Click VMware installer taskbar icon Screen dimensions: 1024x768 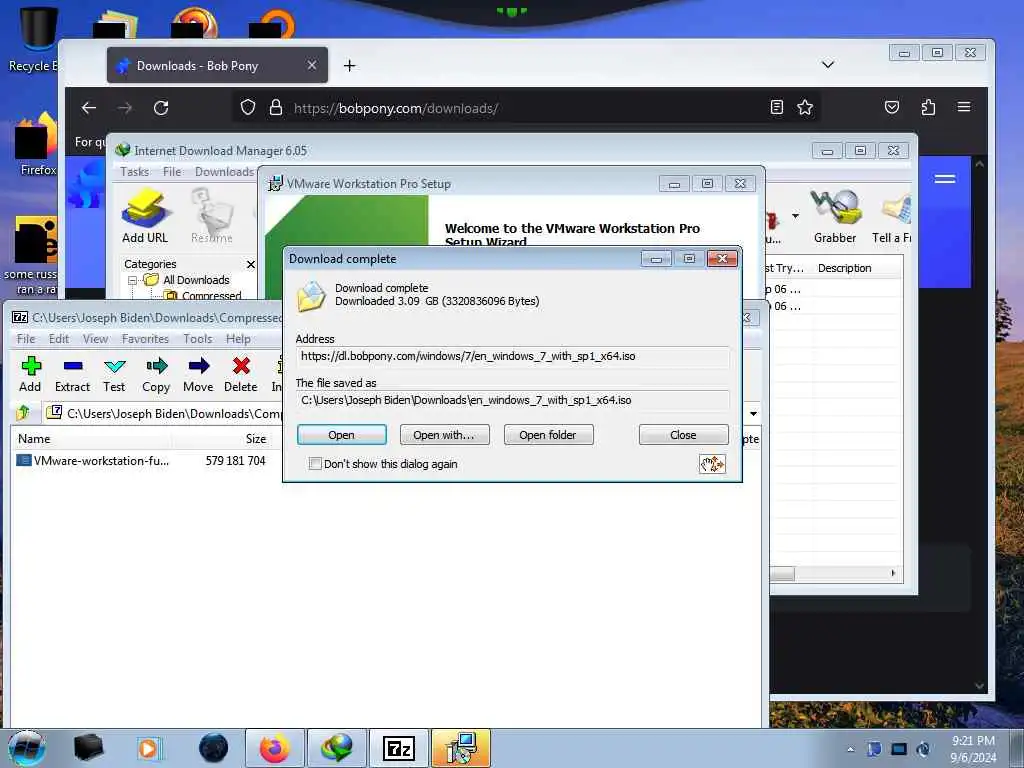(x=460, y=748)
